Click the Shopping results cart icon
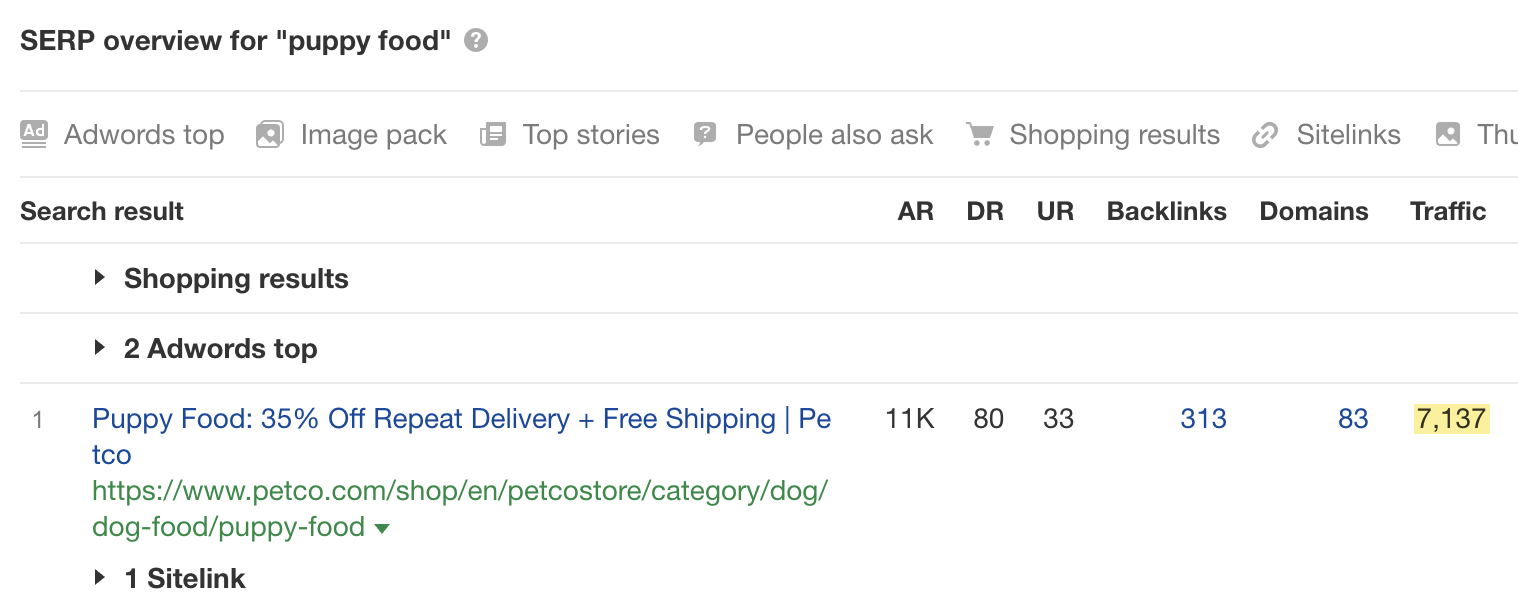This screenshot has height=610, width=1518. (x=979, y=134)
